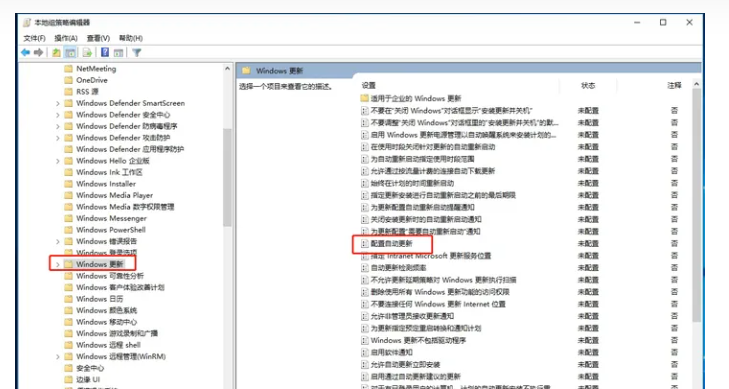Select 关闭安装更新时的自动重新启动通知 policy
729x389 pixels.
click(426, 219)
